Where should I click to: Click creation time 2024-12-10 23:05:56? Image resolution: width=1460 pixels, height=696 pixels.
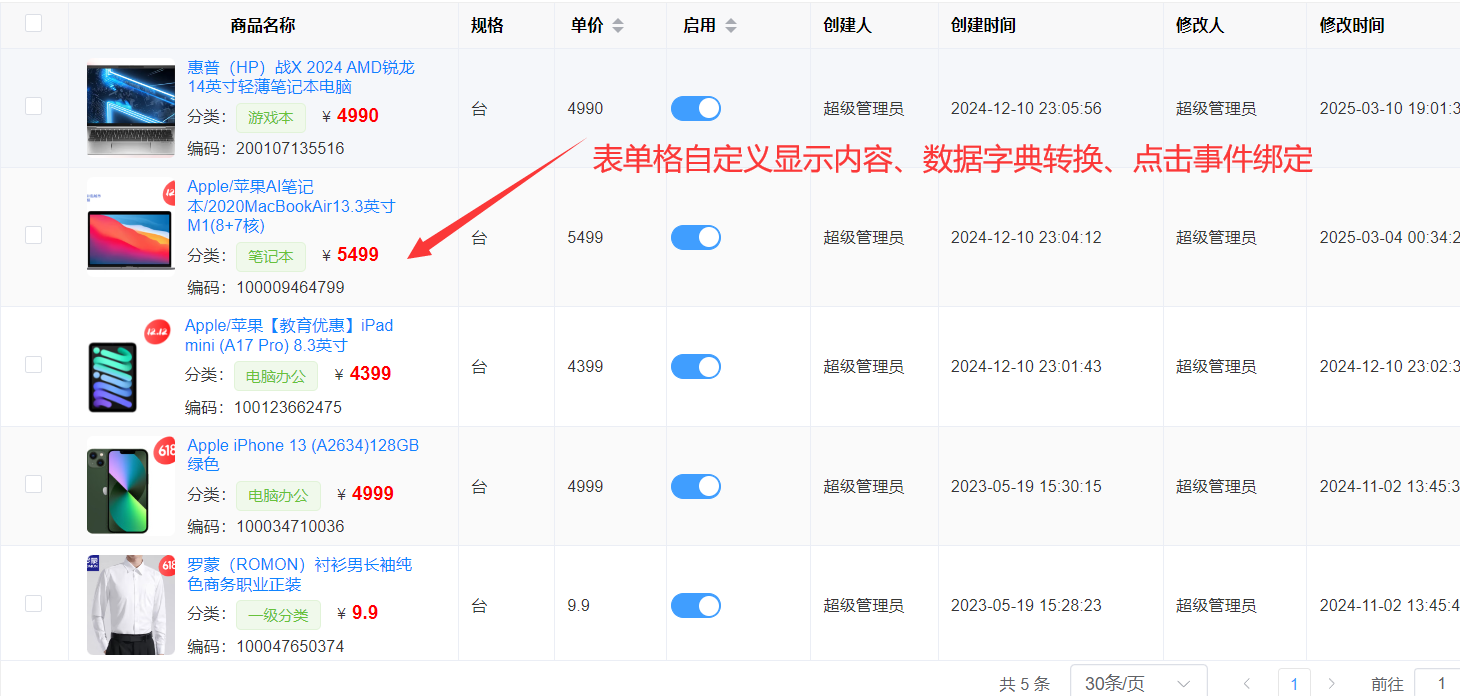click(1026, 109)
